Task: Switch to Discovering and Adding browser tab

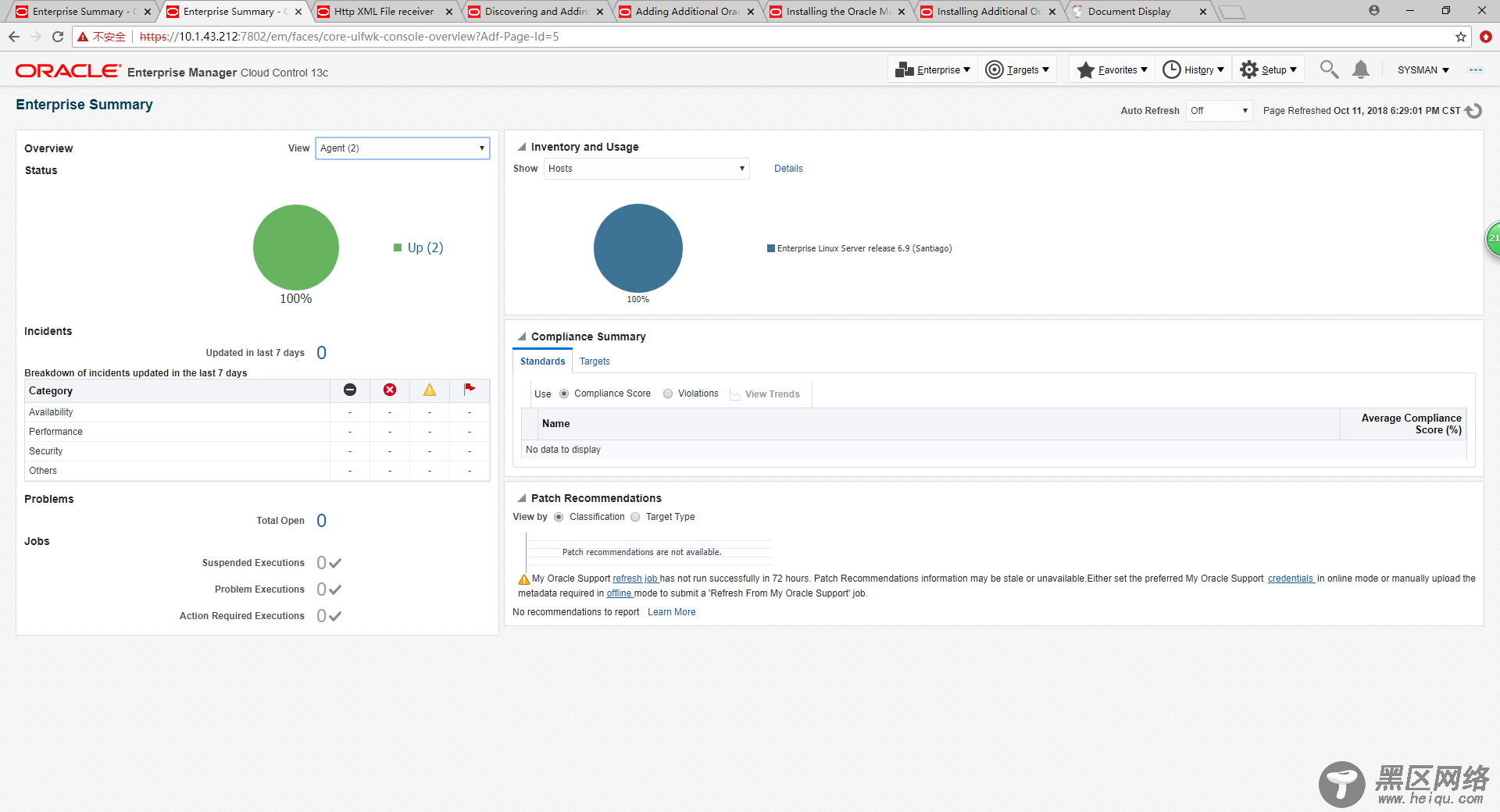Action: (x=535, y=12)
